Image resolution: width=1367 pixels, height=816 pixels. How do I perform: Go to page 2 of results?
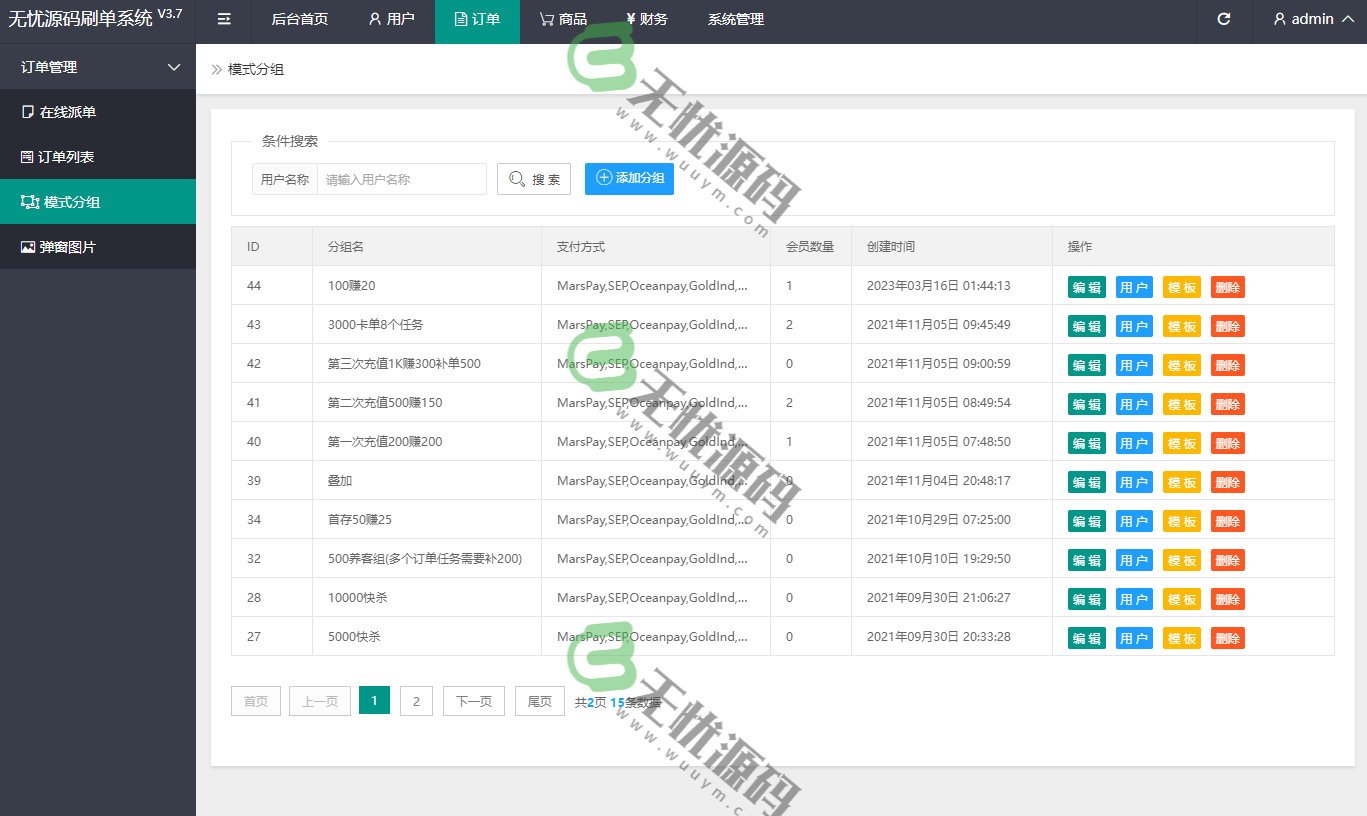(x=416, y=700)
